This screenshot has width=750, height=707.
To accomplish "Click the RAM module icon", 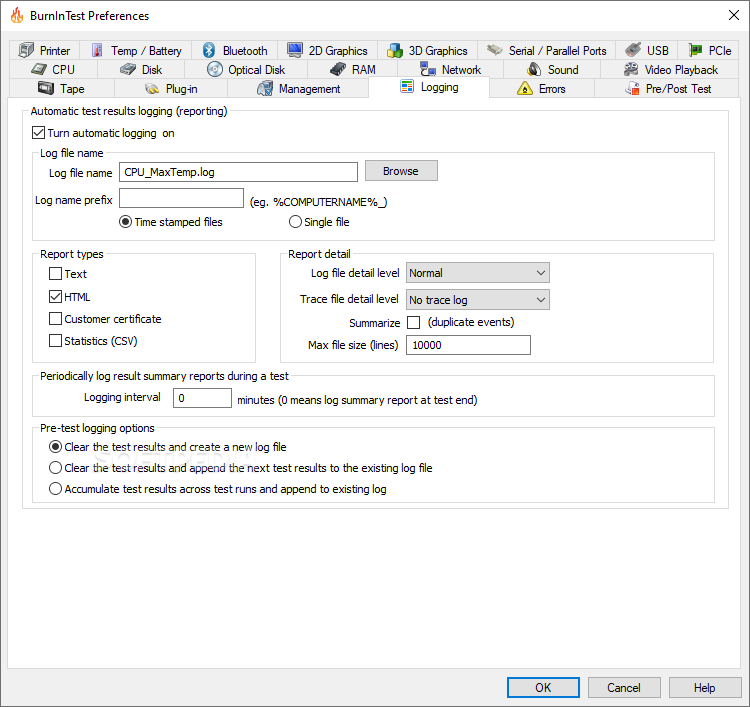I will (x=338, y=69).
